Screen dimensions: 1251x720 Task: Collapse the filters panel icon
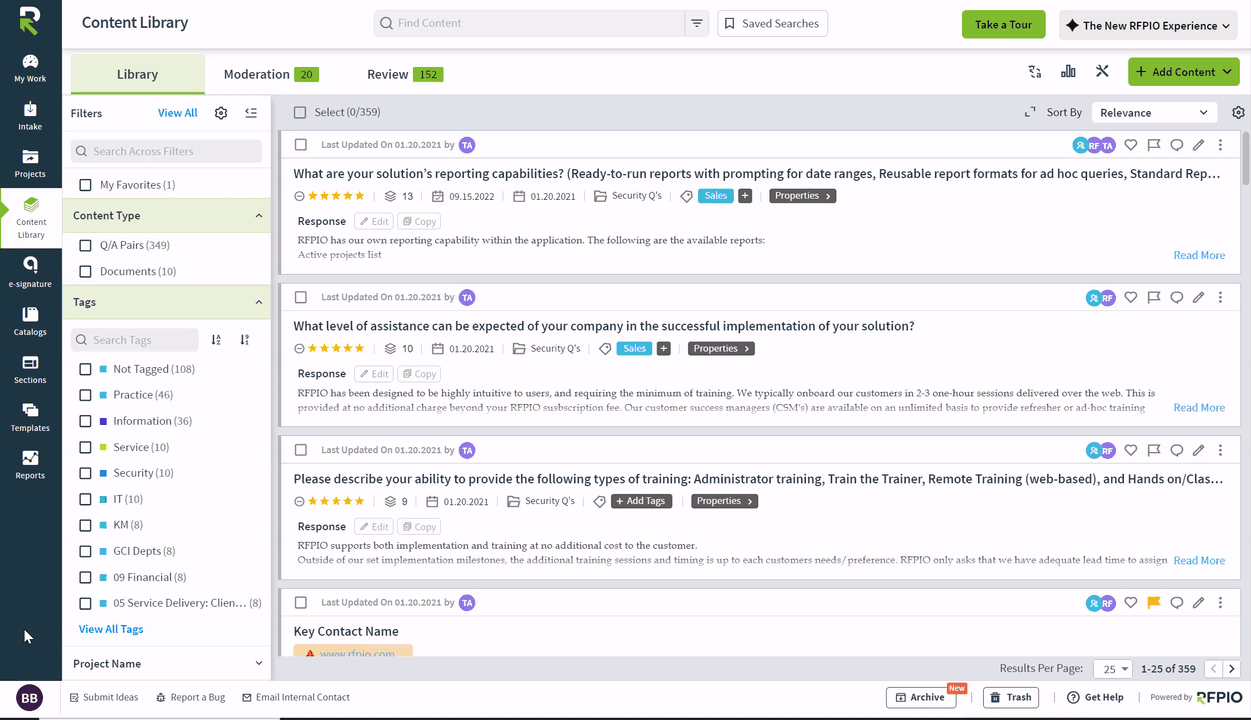pyautogui.click(x=251, y=113)
